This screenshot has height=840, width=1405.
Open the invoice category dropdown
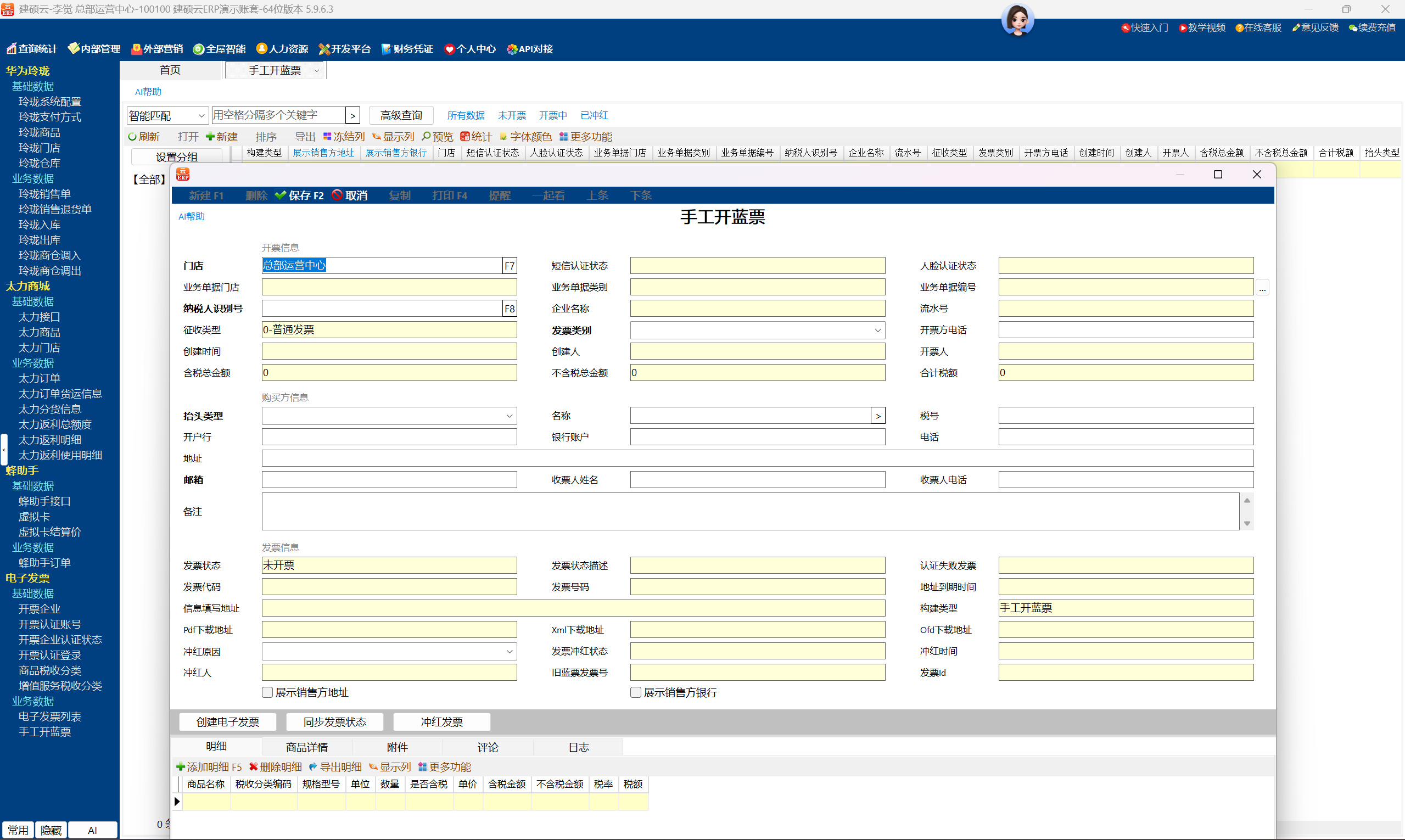(x=877, y=330)
